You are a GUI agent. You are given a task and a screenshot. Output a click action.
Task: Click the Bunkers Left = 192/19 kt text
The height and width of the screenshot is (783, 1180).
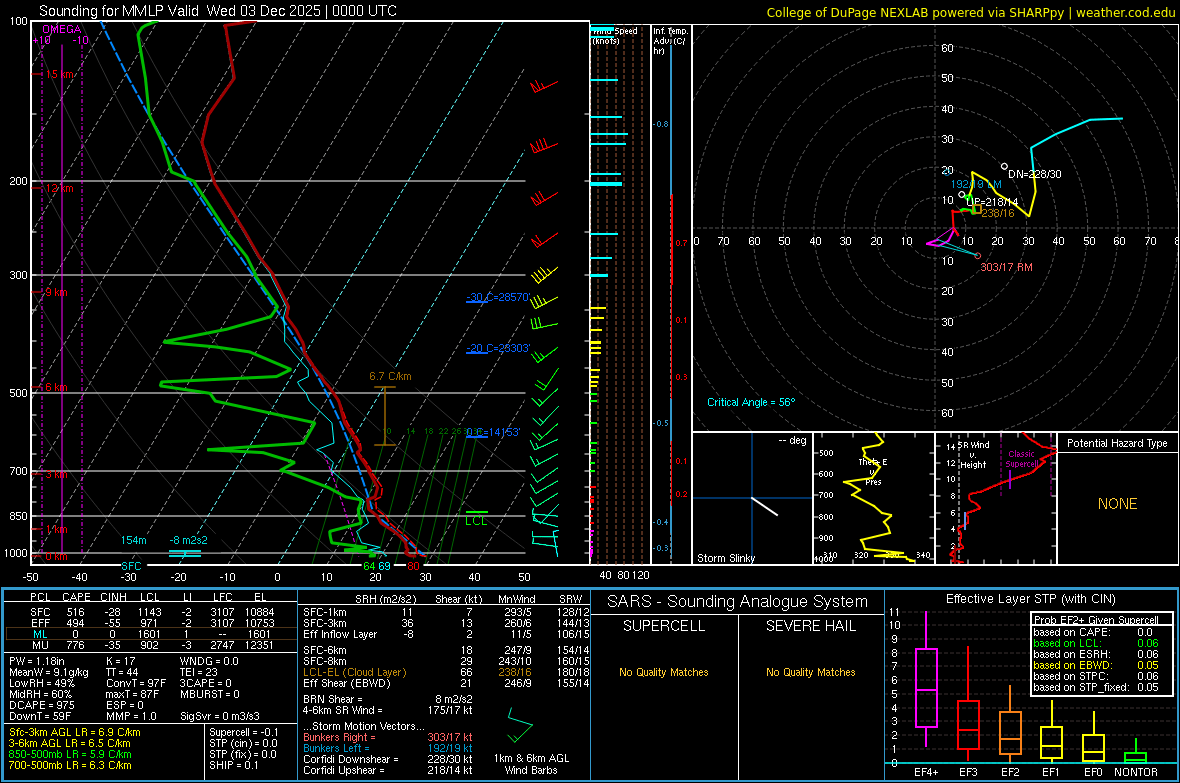coord(388,748)
